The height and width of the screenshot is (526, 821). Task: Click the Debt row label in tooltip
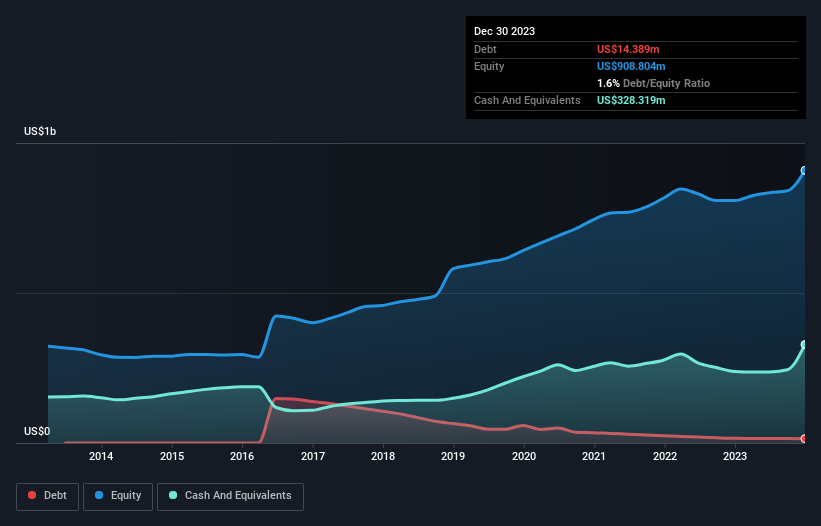pyautogui.click(x=485, y=49)
